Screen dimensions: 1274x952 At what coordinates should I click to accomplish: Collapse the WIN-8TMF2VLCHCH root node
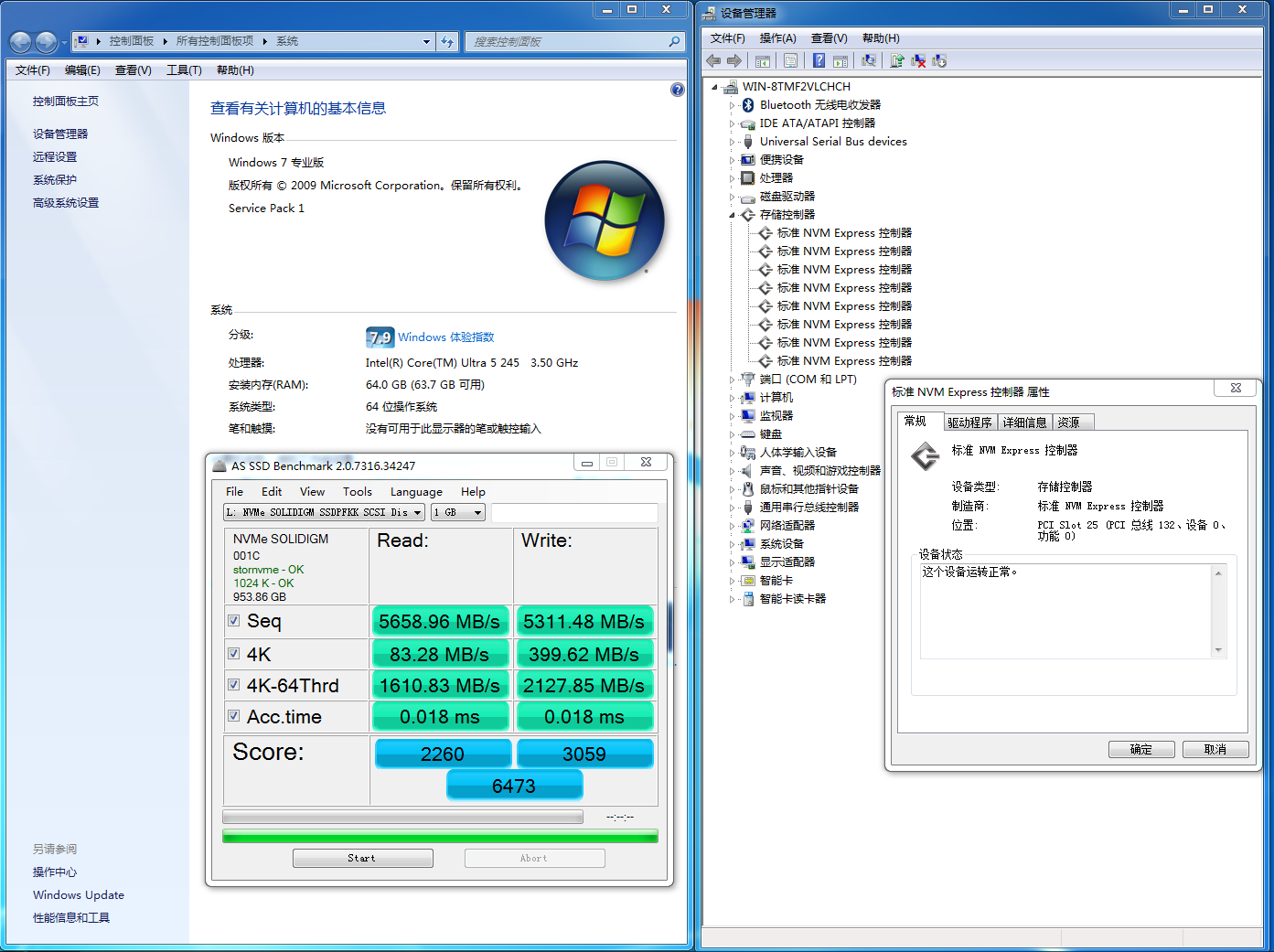(x=715, y=87)
